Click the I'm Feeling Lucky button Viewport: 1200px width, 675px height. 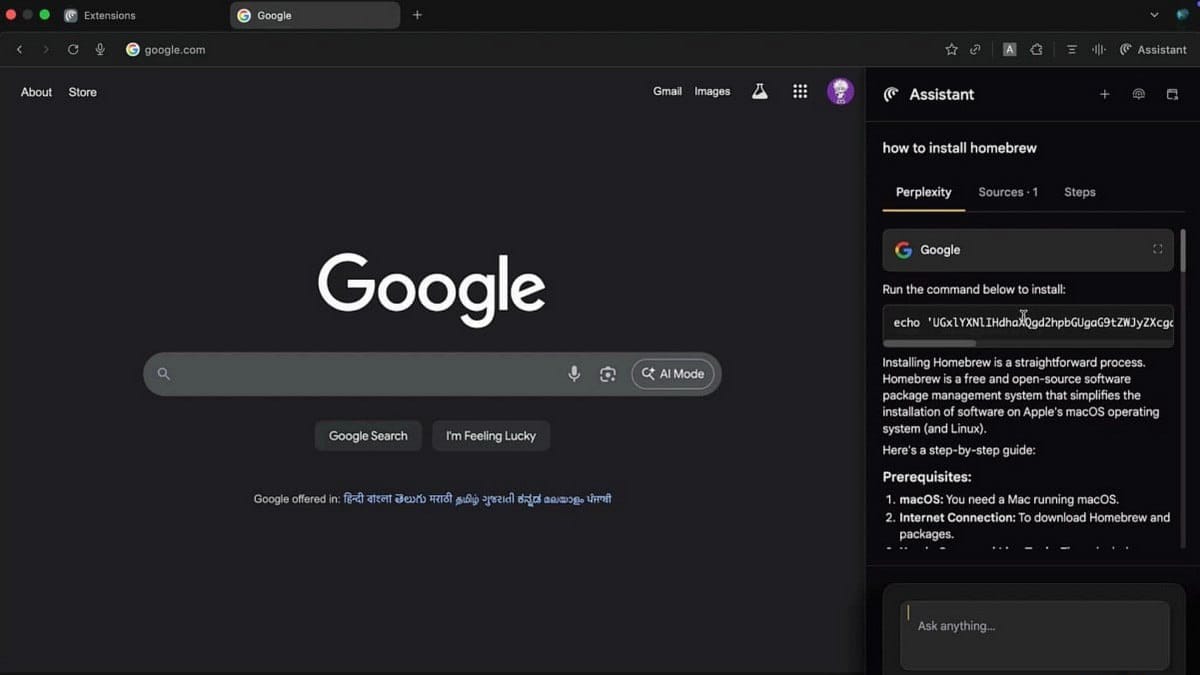[491, 435]
